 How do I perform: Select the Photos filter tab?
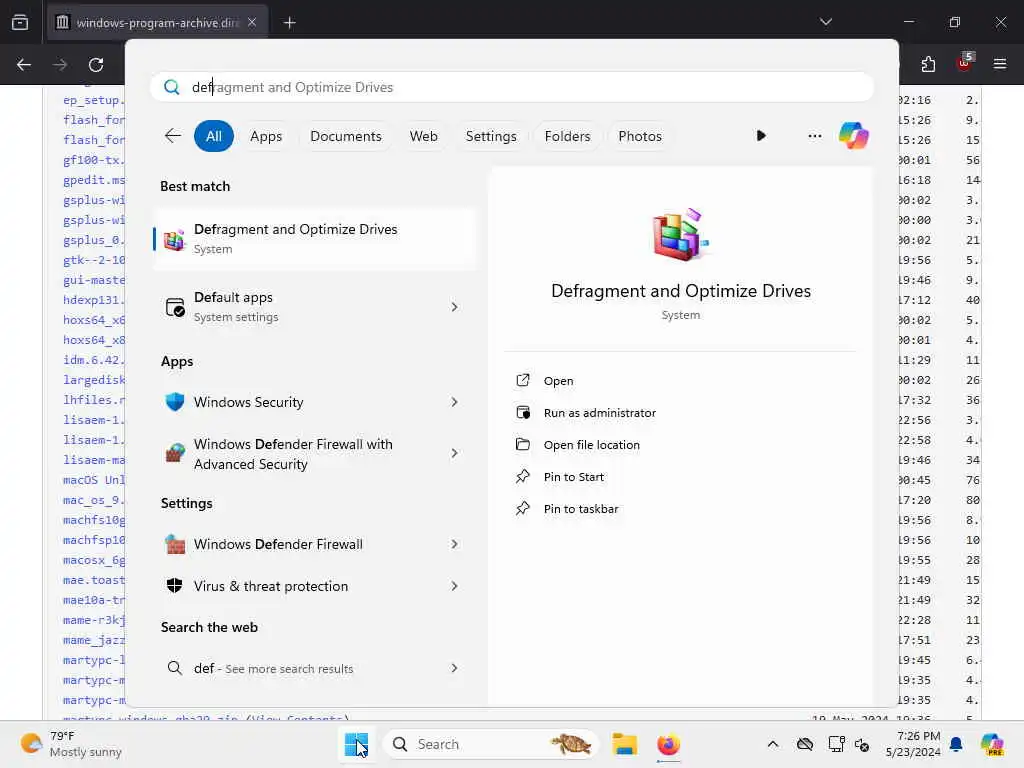point(639,136)
